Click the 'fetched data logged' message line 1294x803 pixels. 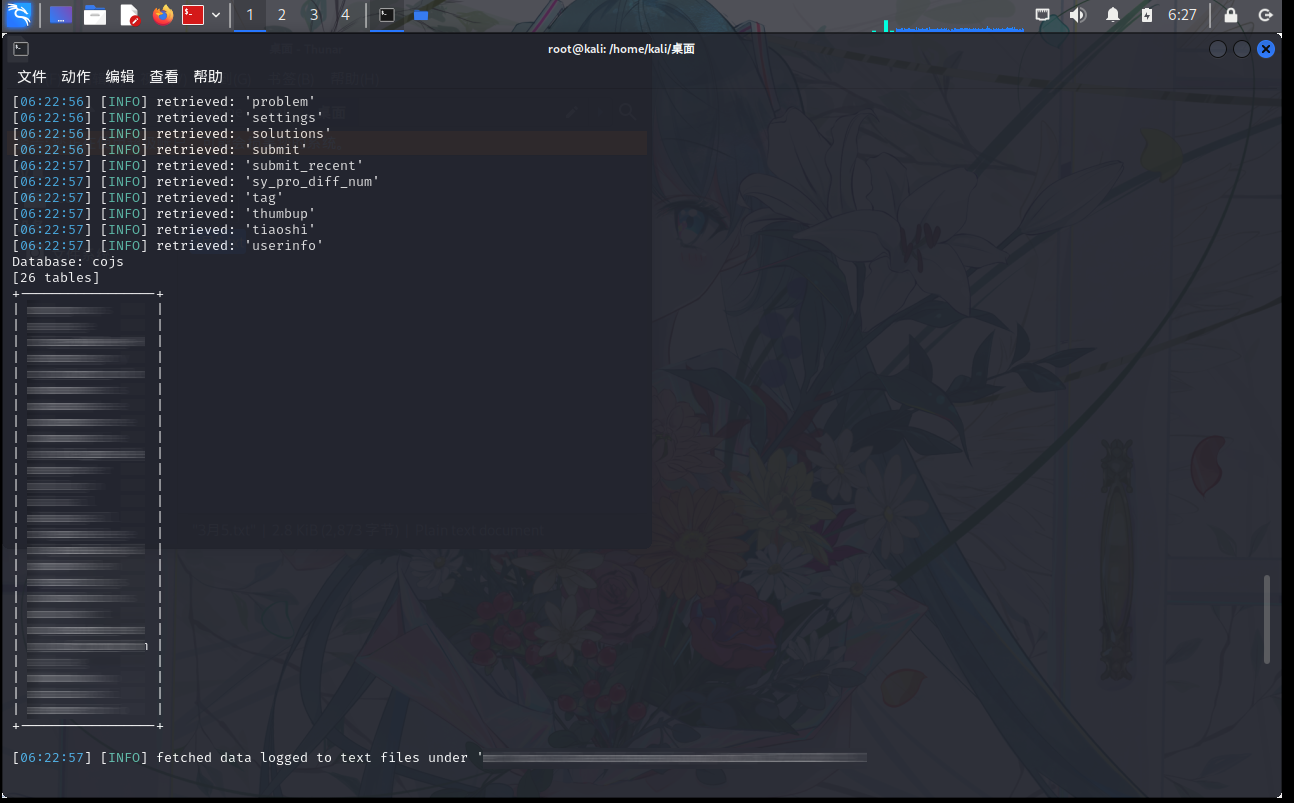[440, 757]
